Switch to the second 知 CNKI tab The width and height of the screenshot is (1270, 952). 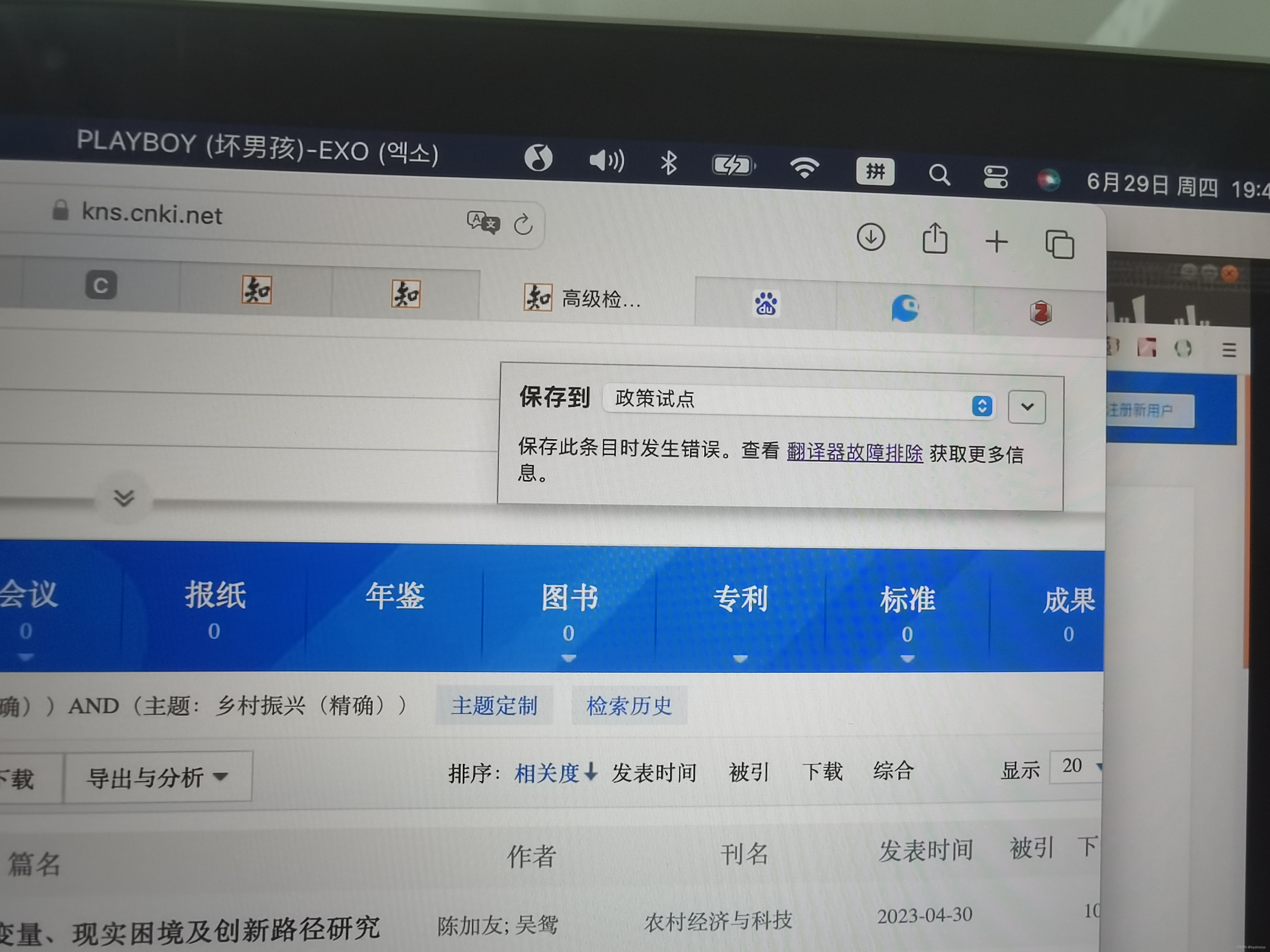[x=406, y=294]
